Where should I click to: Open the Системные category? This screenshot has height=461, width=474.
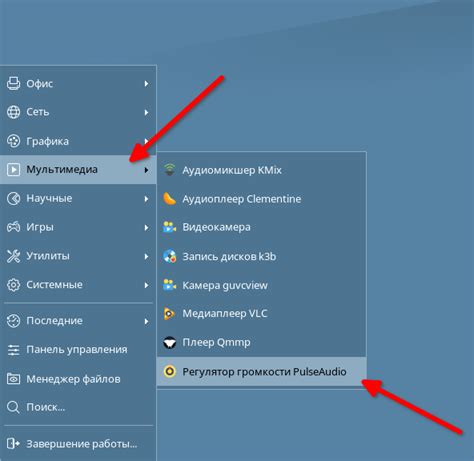78,285
